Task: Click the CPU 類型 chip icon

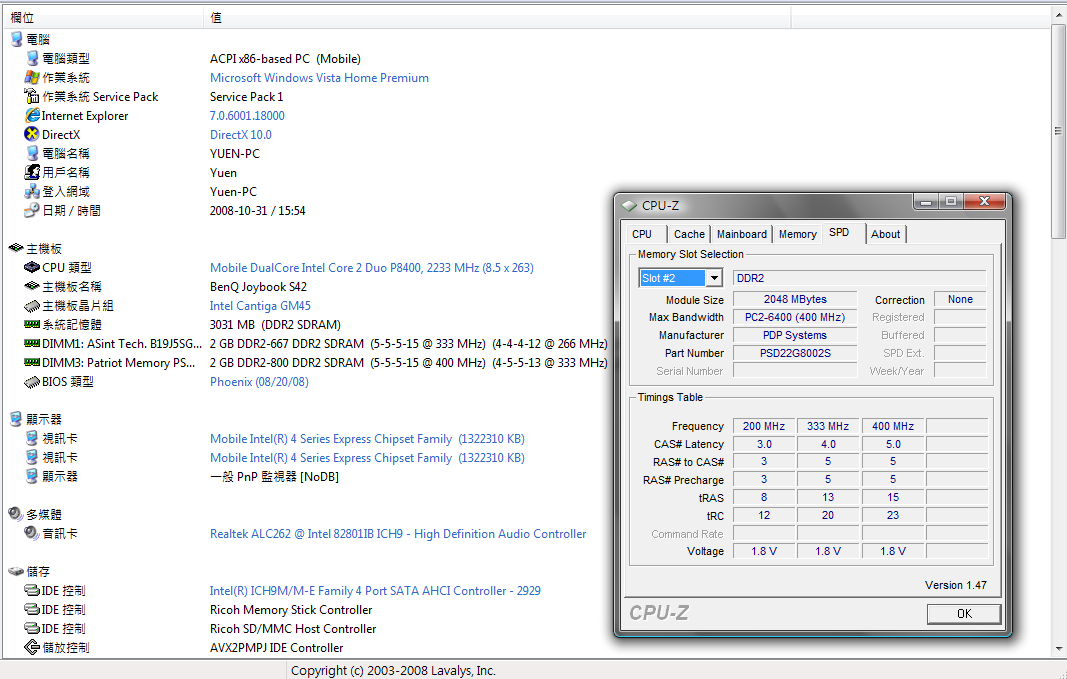Action: (x=32, y=267)
